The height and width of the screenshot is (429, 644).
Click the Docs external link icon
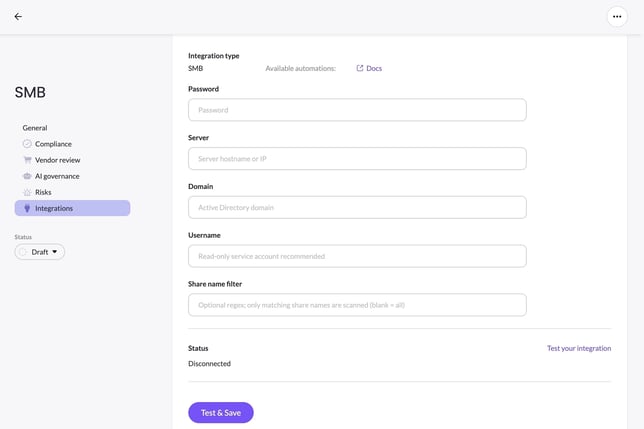(360, 68)
